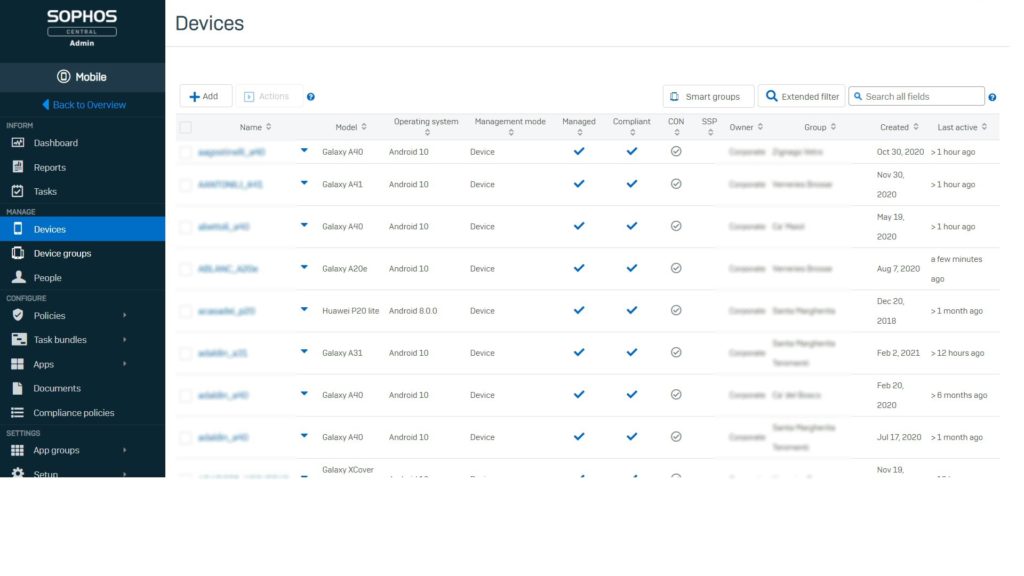The width and height of the screenshot is (1024, 576).
Task: Sort devices by Last active arrows
Action: (984, 127)
